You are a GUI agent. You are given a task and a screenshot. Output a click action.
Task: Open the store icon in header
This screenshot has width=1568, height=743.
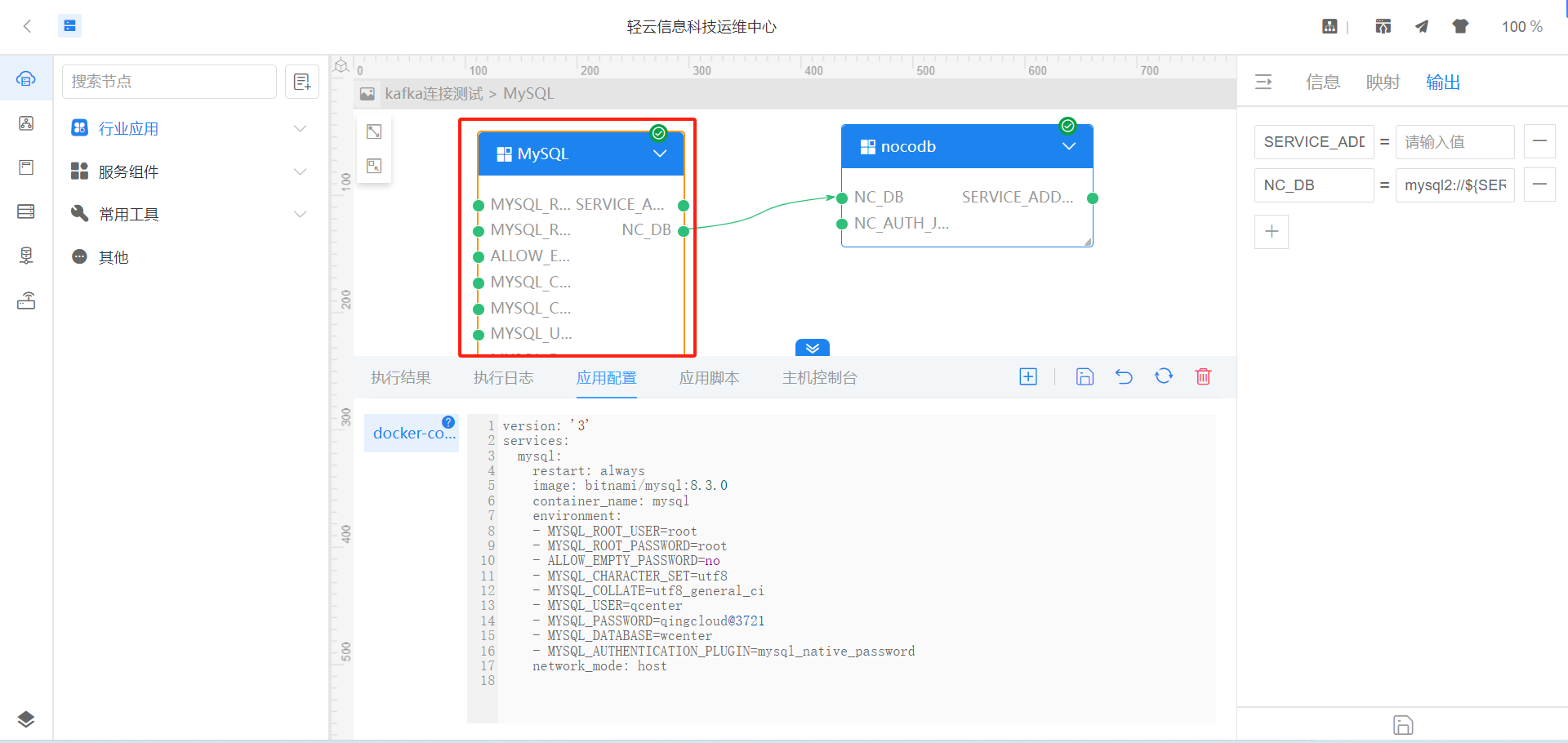click(x=1383, y=26)
